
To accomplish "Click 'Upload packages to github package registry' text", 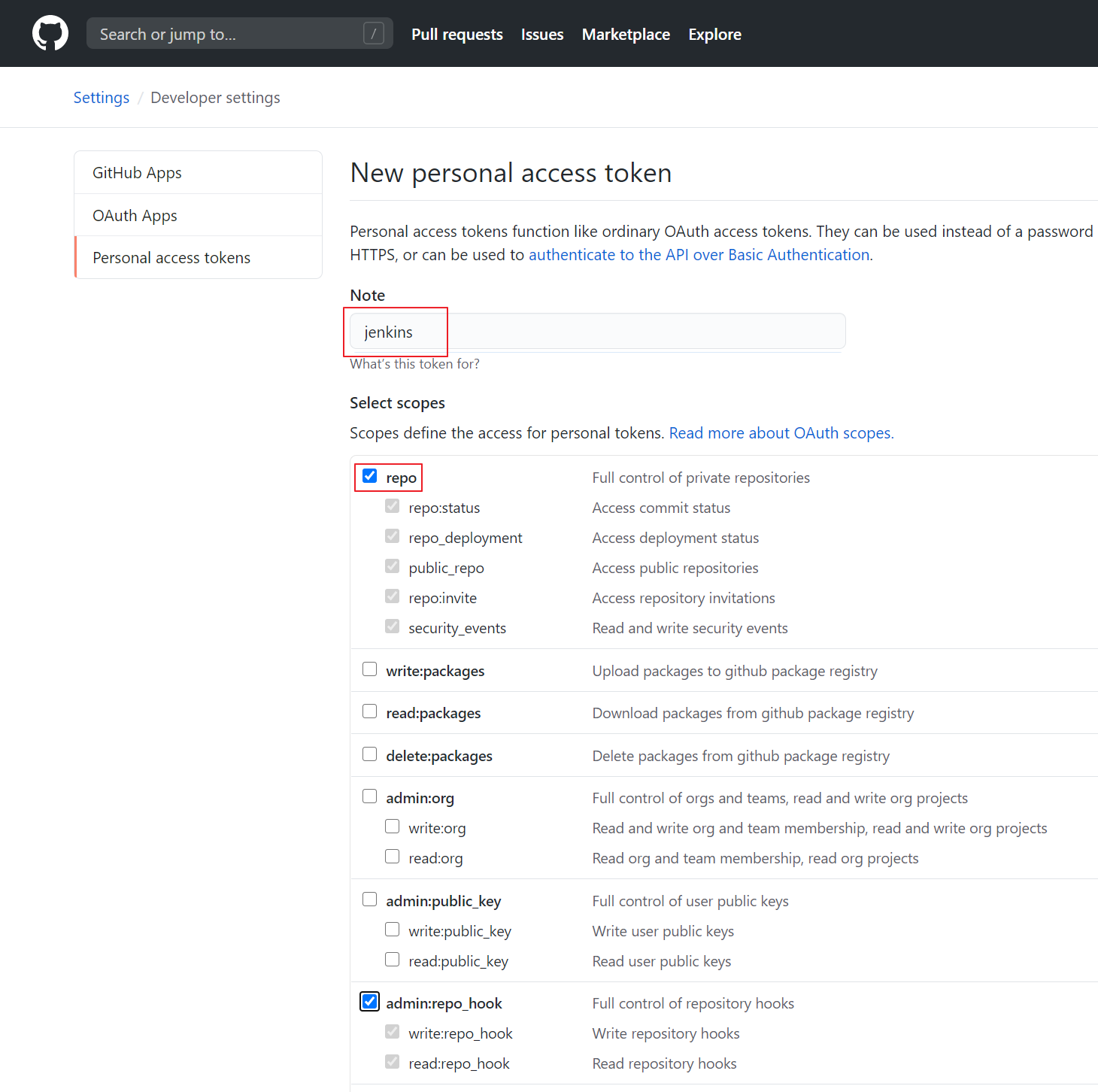I will (x=735, y=671).
